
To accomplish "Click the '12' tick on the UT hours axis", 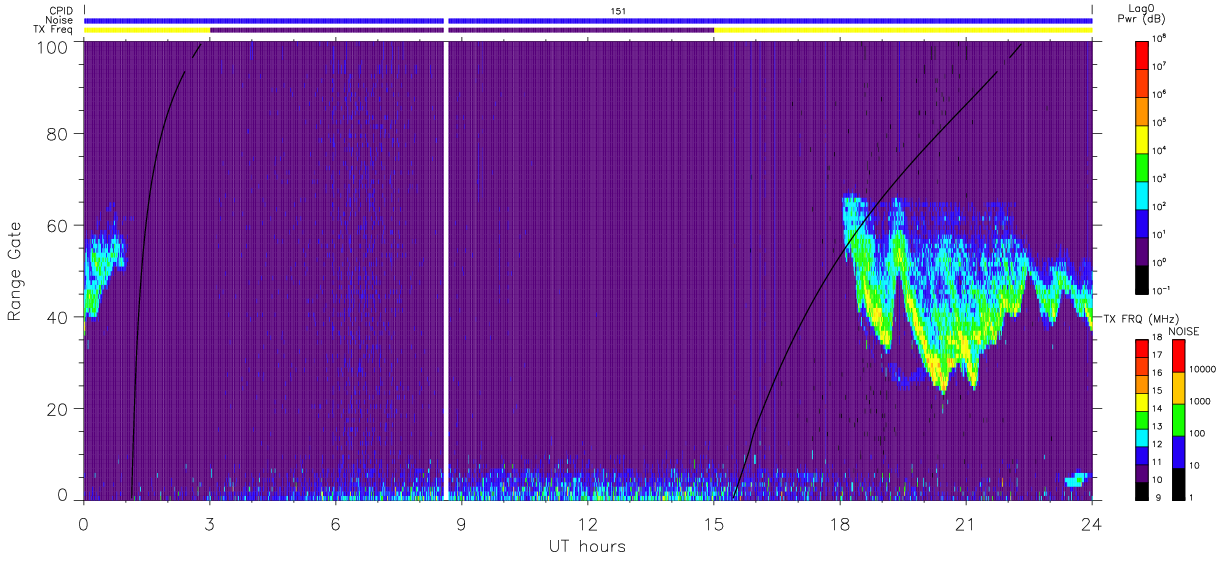I will [x=587, y=523].
